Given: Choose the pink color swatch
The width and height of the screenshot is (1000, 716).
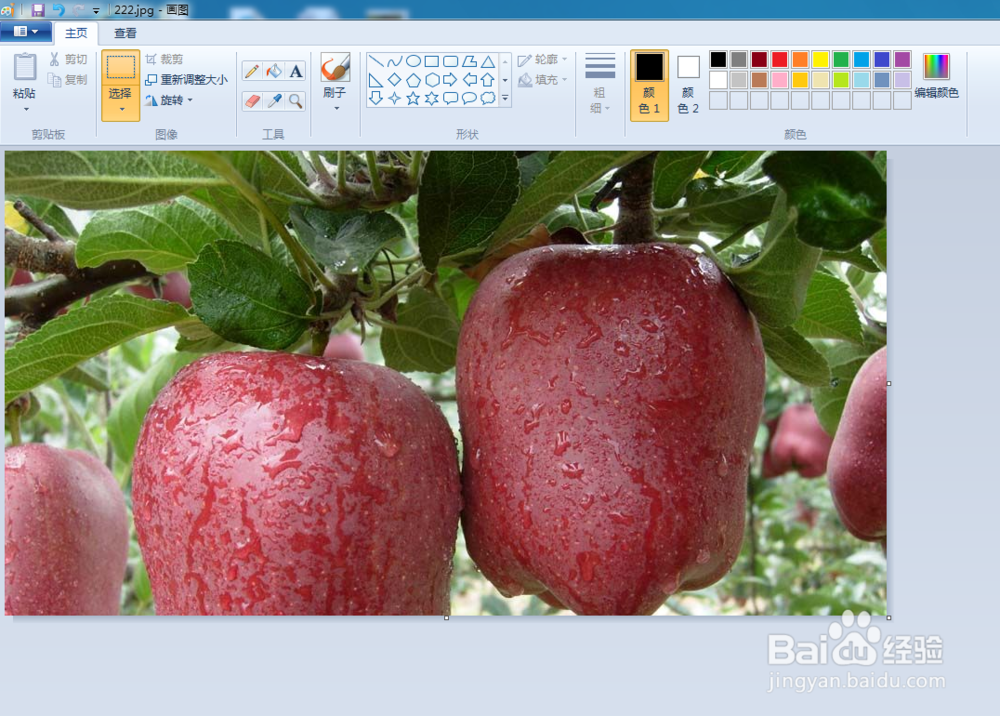Looking at the screenshot, I should point(779,80).
